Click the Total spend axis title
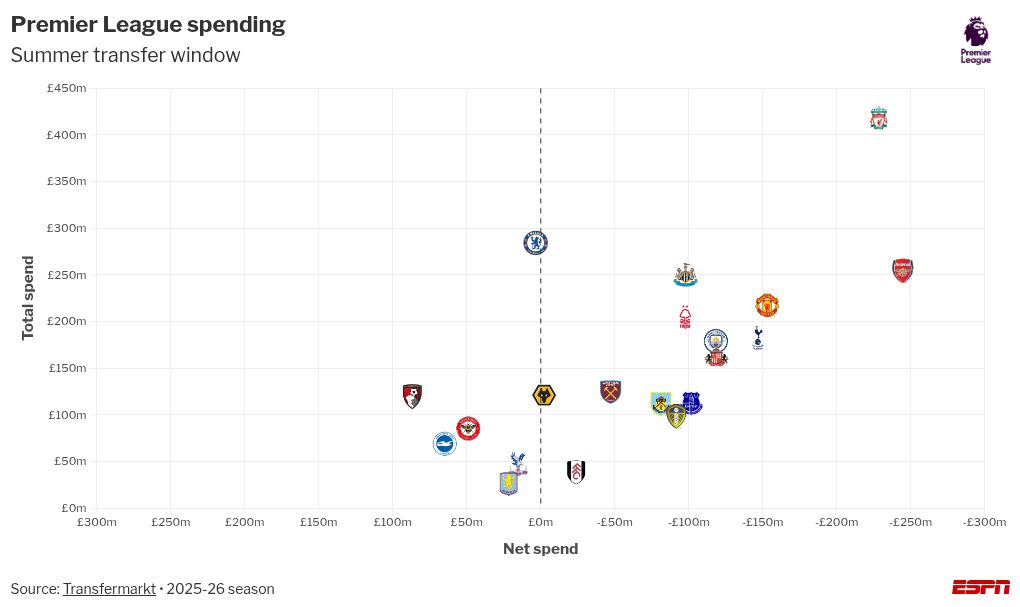This screenshot has width=1020, height=607. click(28, 298)
